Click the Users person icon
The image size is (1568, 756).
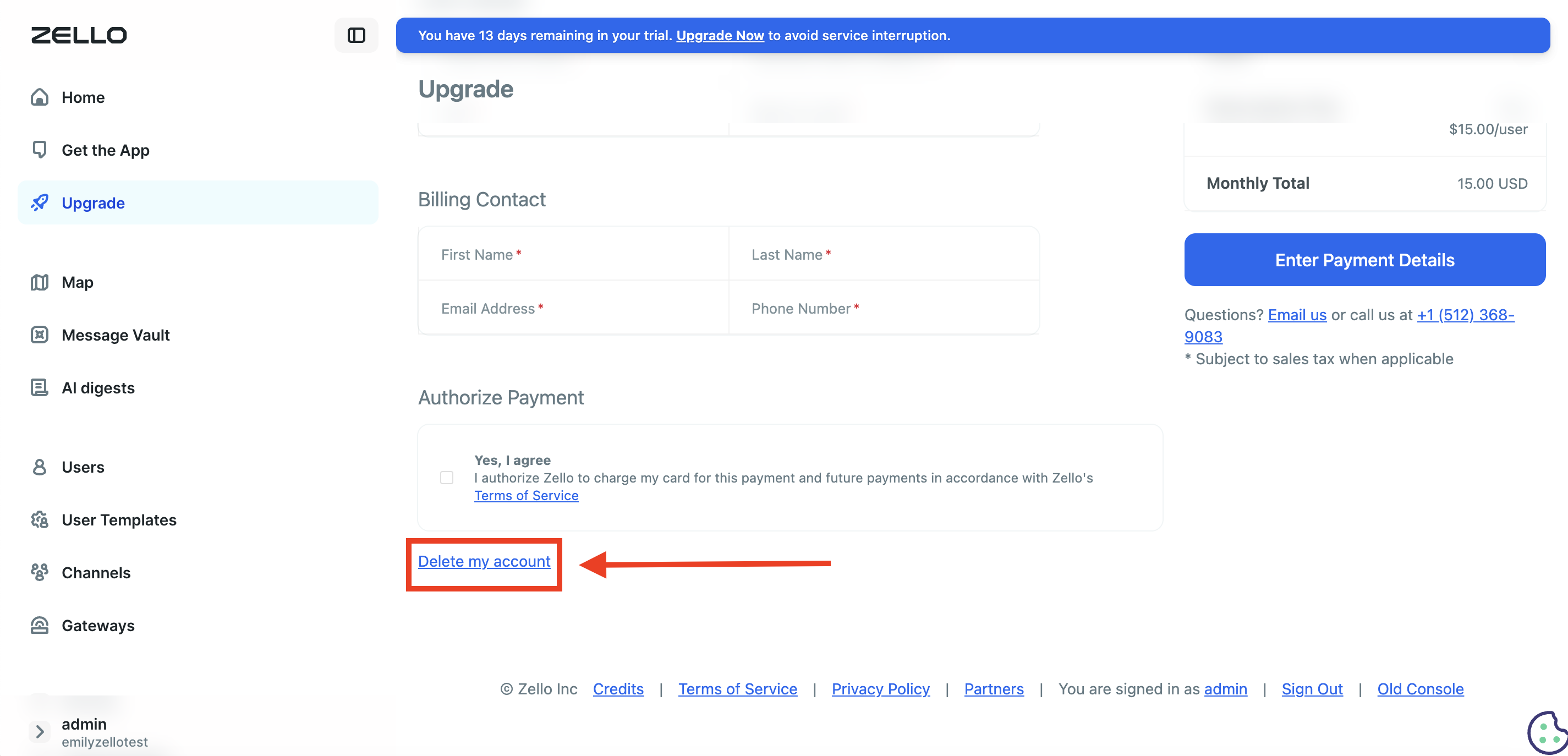[40, 467]
